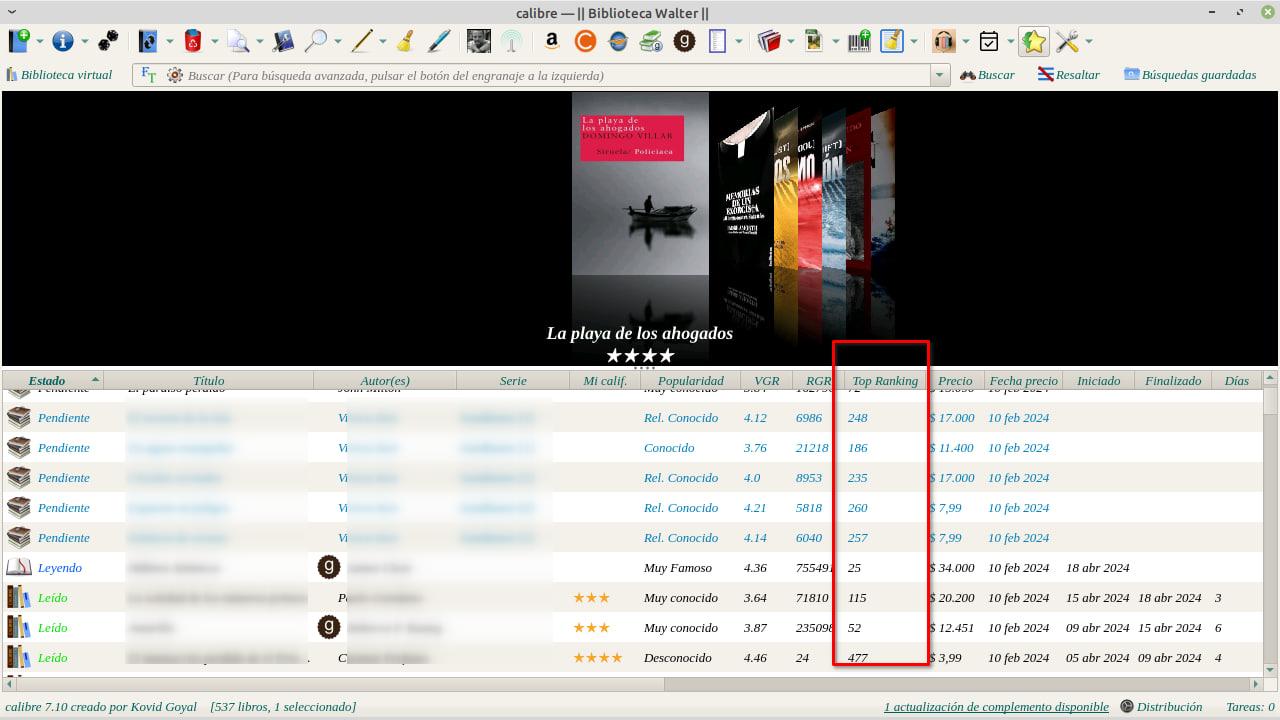Click the Tareas: 0 jobs indicator

click(1250, 707)
